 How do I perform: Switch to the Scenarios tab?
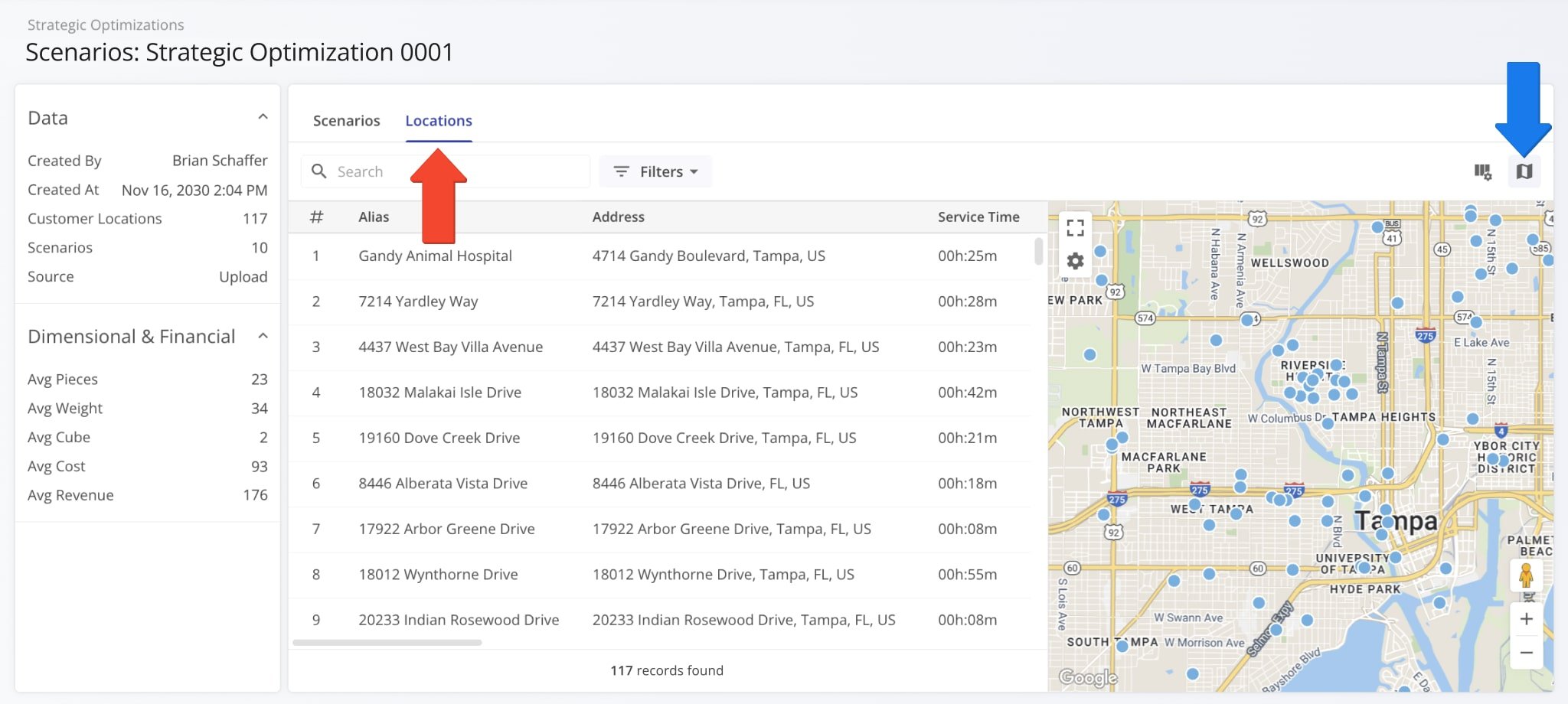pos(346,120)
